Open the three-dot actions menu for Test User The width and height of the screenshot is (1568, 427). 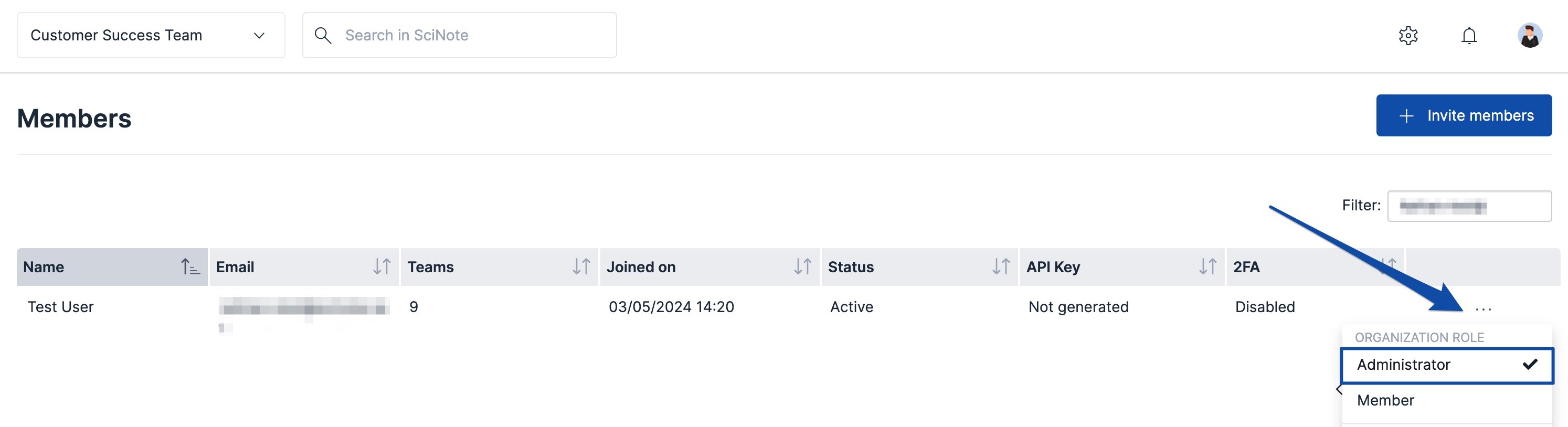coord(1483,309)
